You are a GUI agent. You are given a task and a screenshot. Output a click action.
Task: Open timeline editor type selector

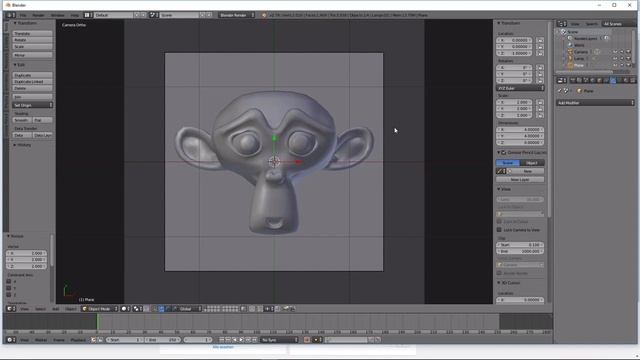click(11, 340)
